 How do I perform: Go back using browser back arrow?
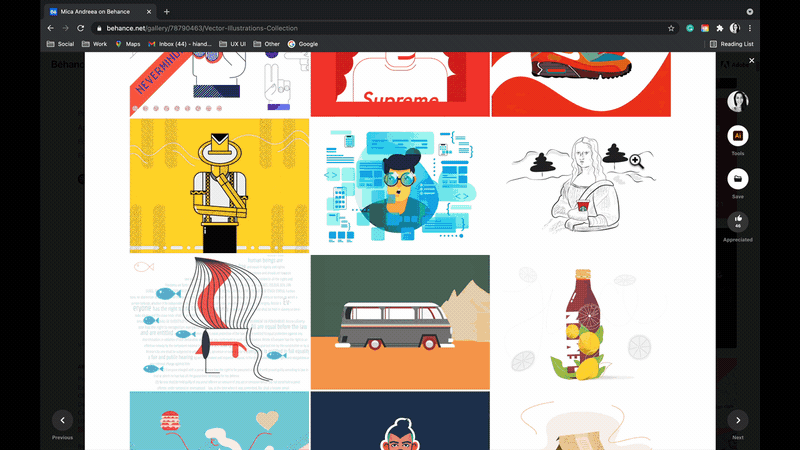(50, 28)
